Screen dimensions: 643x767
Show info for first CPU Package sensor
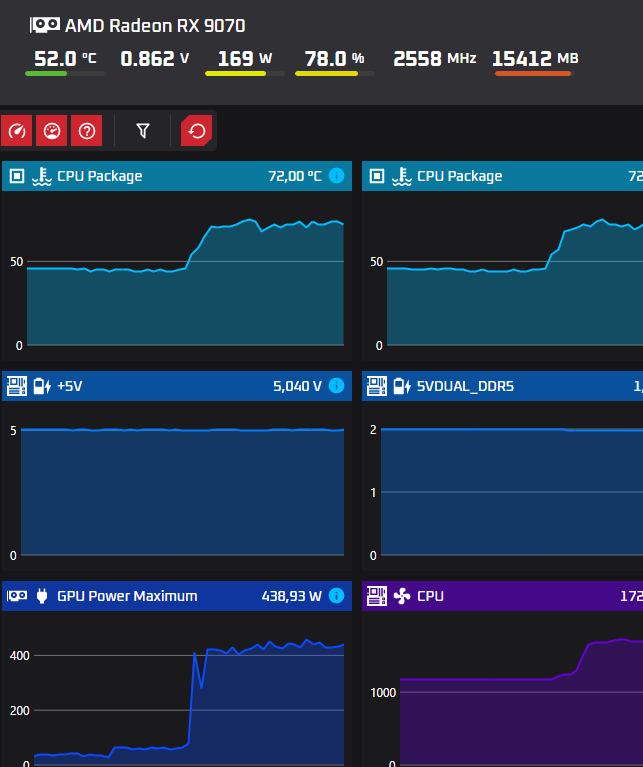tap(336, 176)
